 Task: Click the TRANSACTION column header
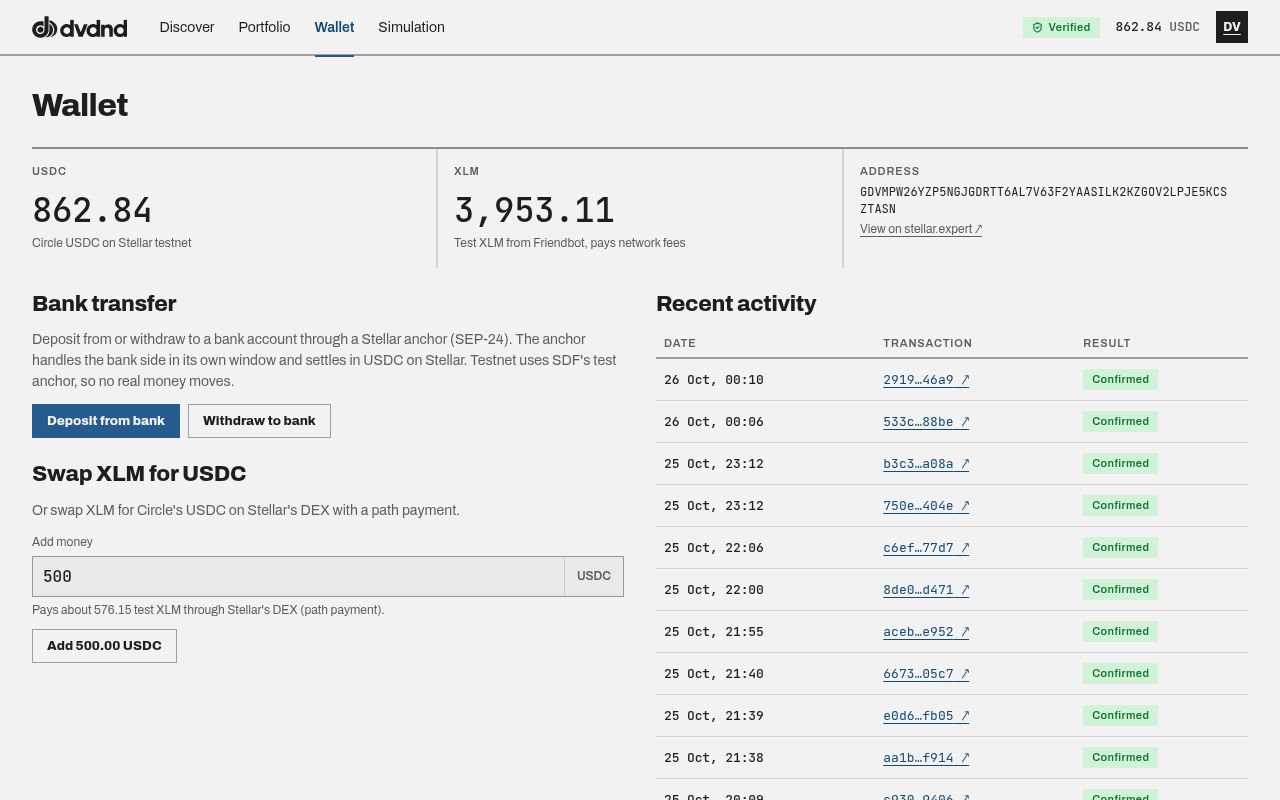[x=927, y=343]
